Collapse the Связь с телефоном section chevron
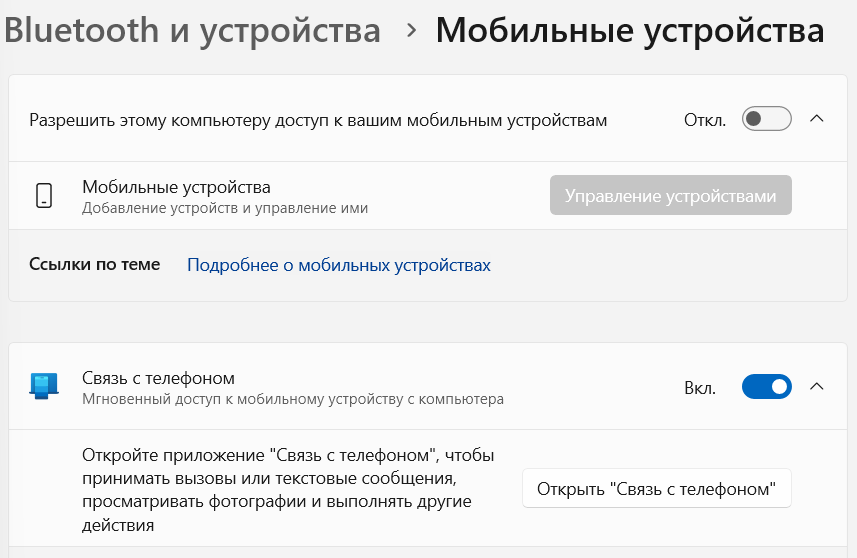 pos(817,387)
